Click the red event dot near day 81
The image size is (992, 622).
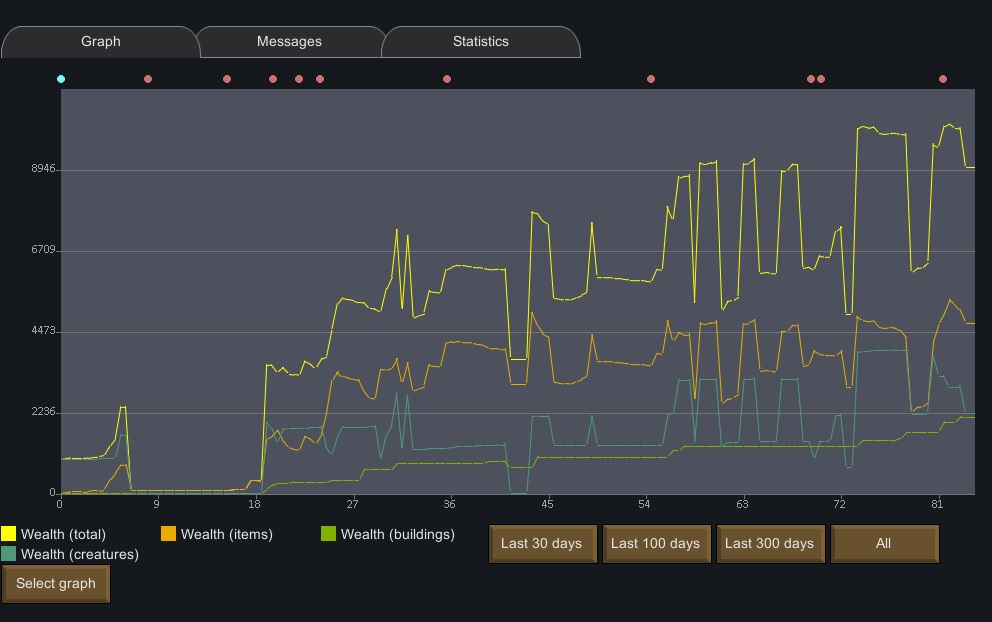coord(943,79)
